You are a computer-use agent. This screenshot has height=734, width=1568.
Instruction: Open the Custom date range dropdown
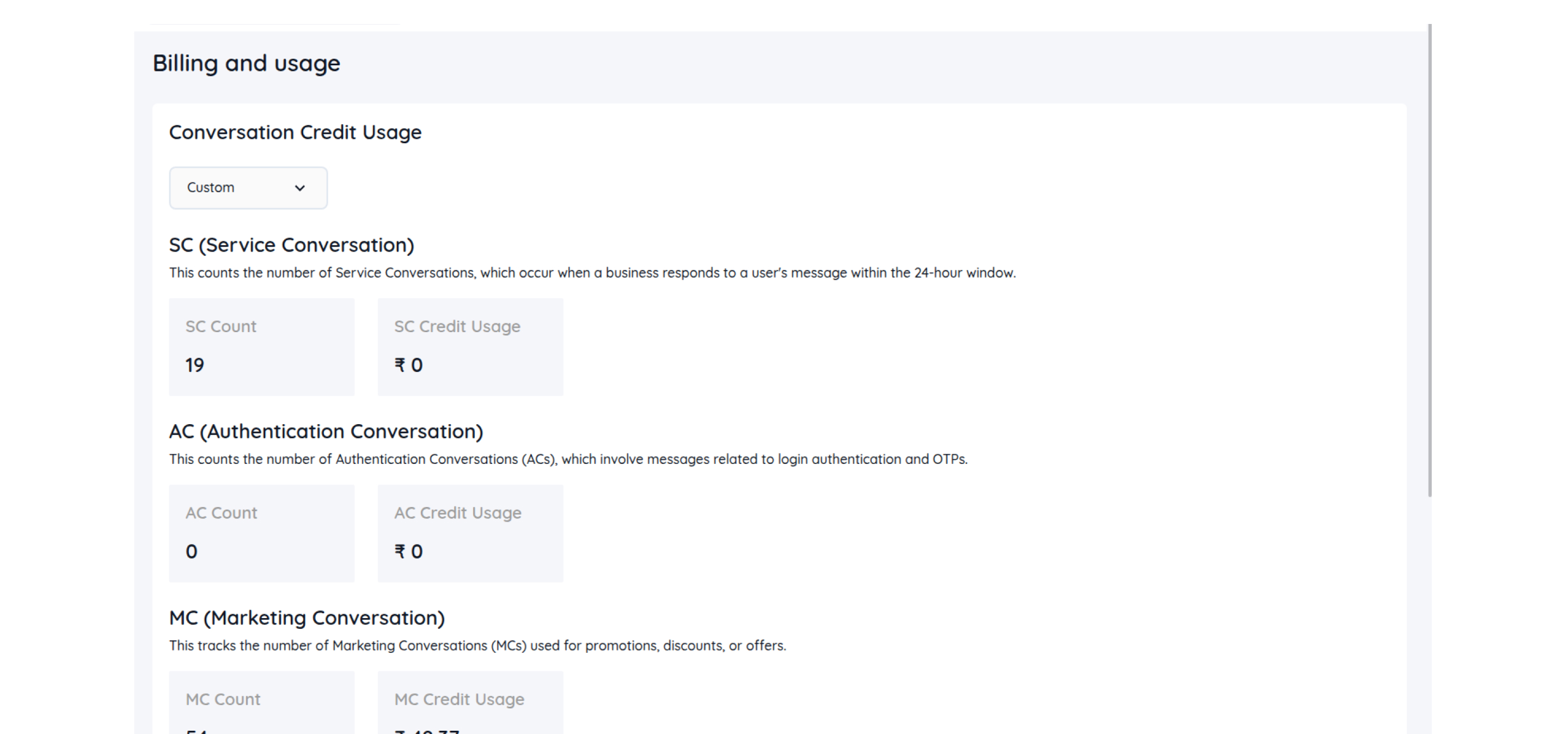247,187
